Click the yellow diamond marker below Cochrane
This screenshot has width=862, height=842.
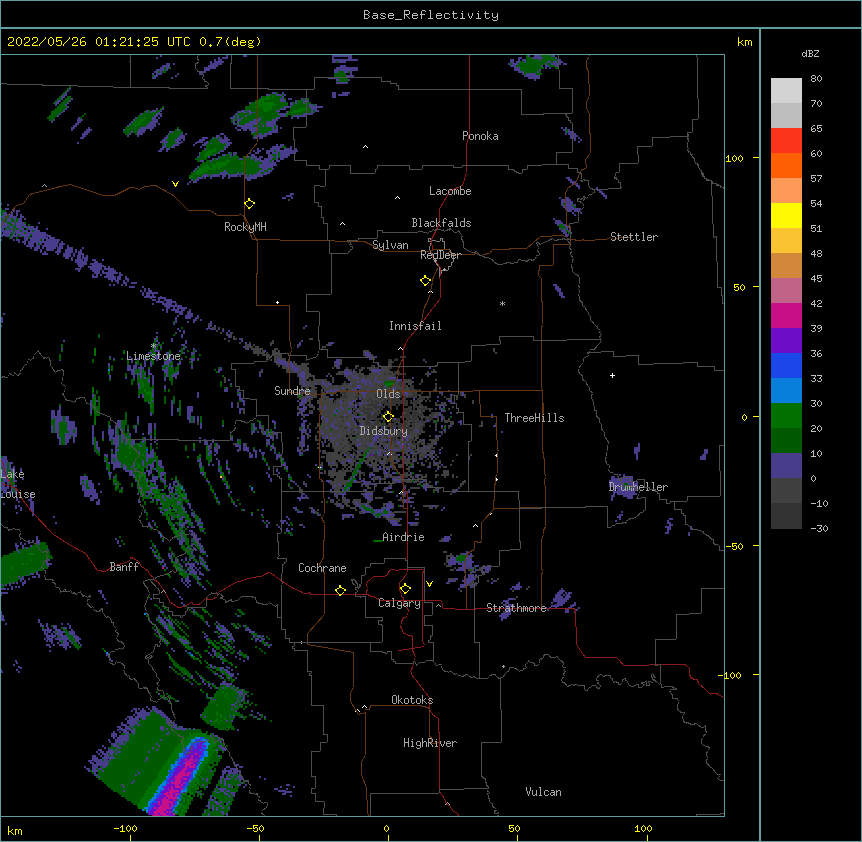click(x=340, y=590)
